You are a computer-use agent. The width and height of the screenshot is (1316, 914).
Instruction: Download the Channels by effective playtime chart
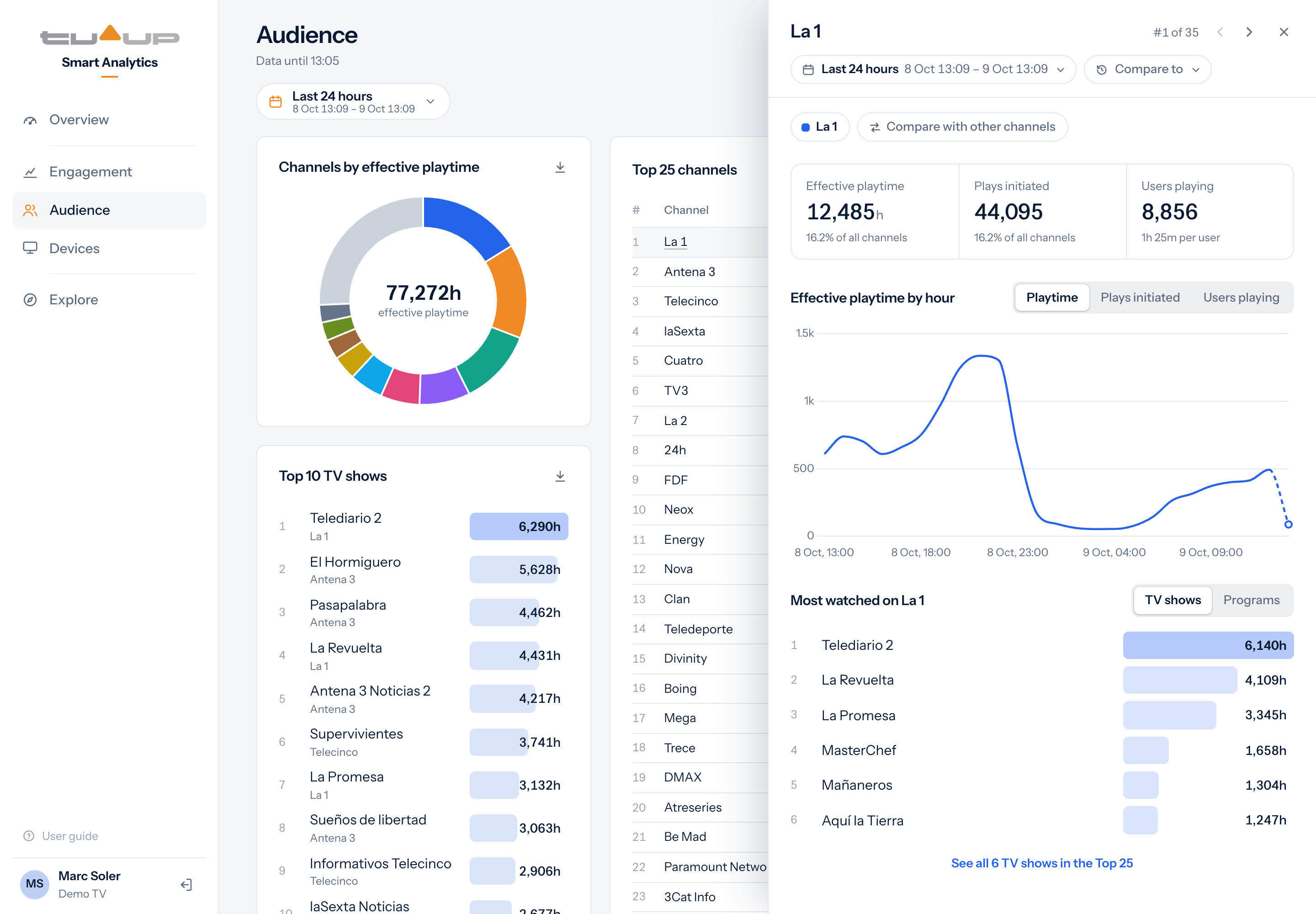(560, 167)
